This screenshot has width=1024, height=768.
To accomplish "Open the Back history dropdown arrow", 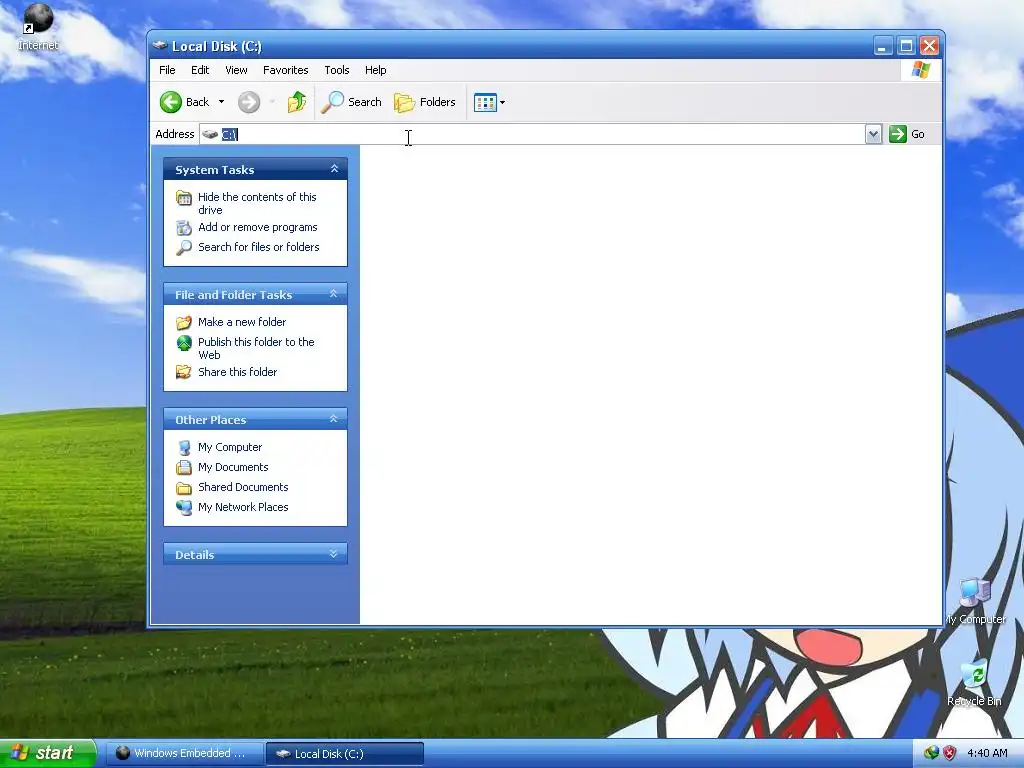I will point(221,102).
